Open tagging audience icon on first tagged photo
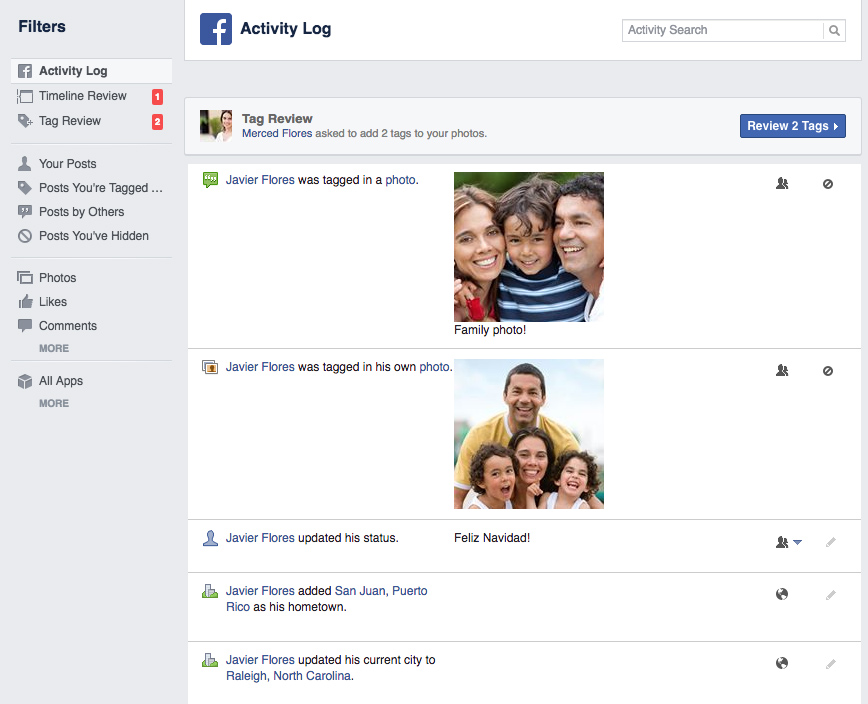868x704 pixels. click(782, 184)
